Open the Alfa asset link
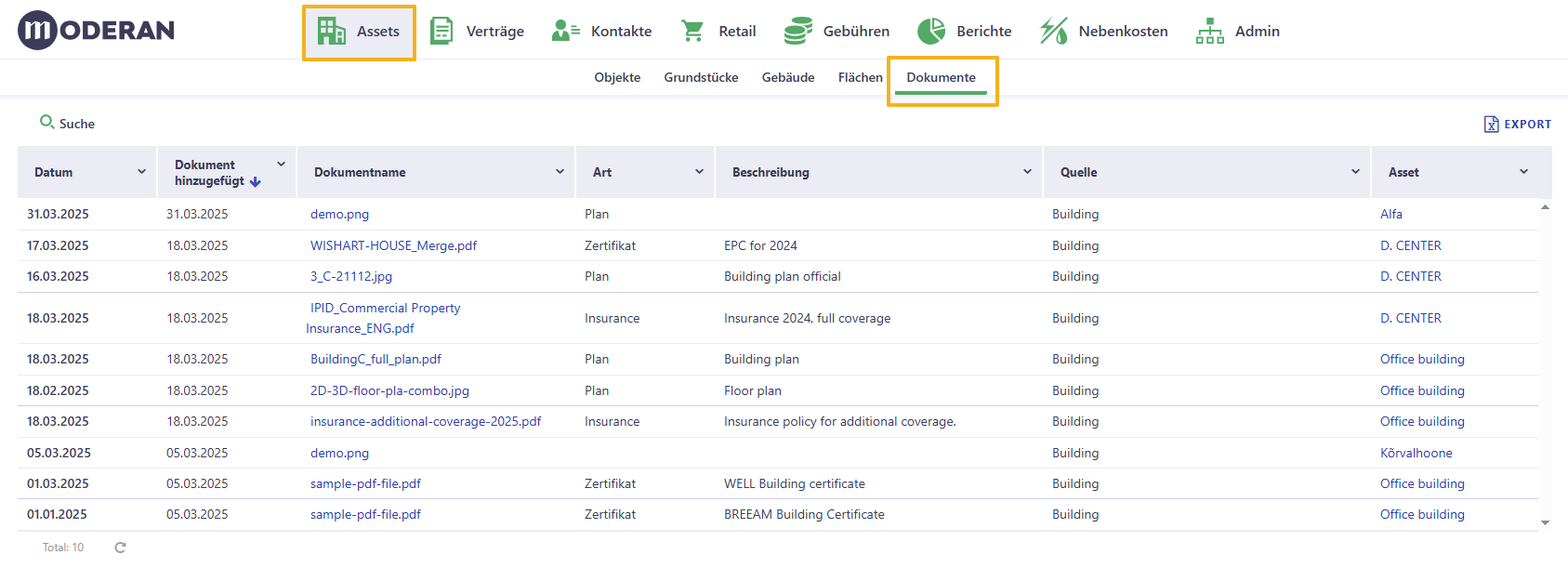 point(1391,214)
